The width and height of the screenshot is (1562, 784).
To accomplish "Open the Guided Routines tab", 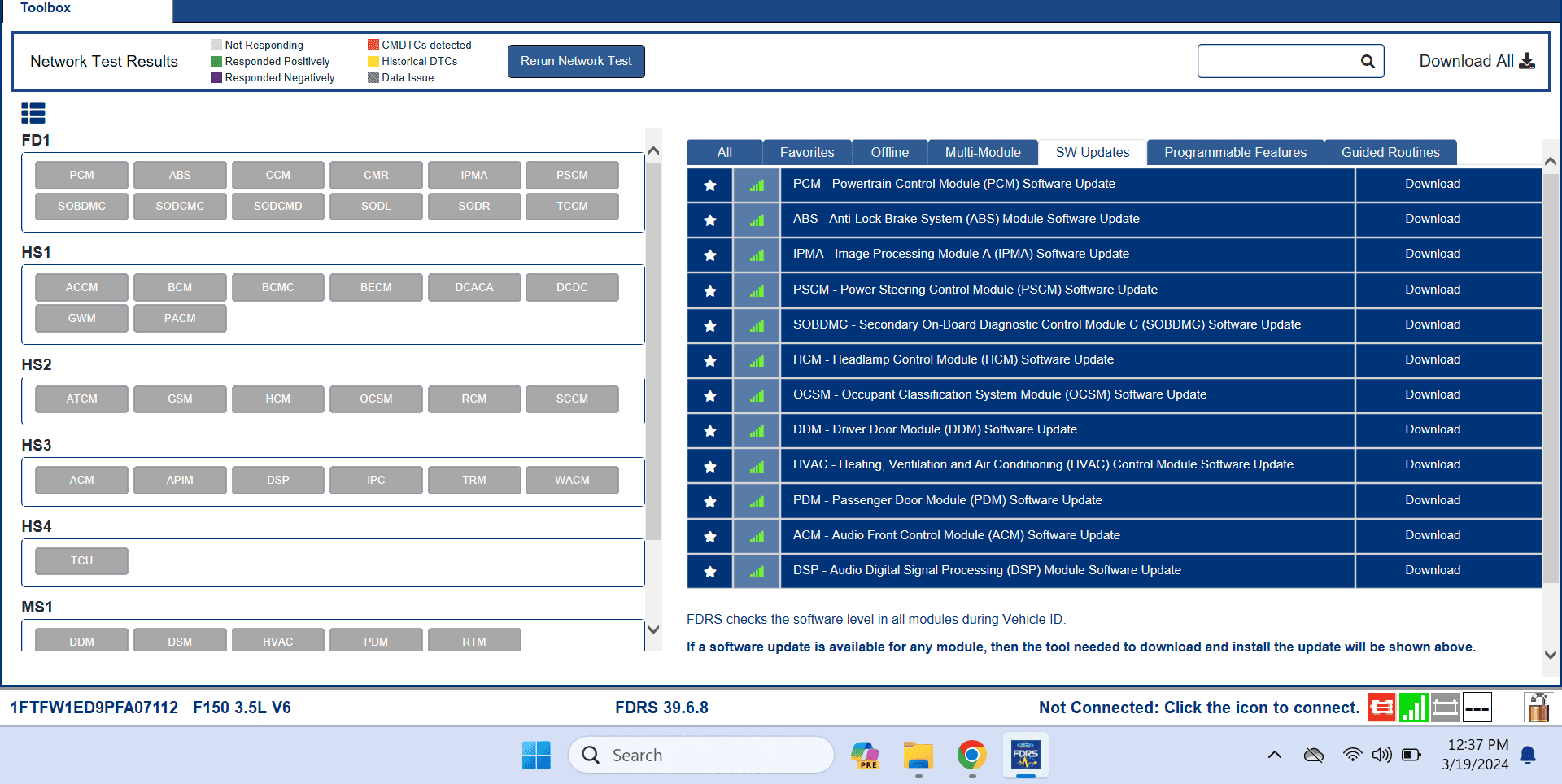I will [x=1390, y=152].
